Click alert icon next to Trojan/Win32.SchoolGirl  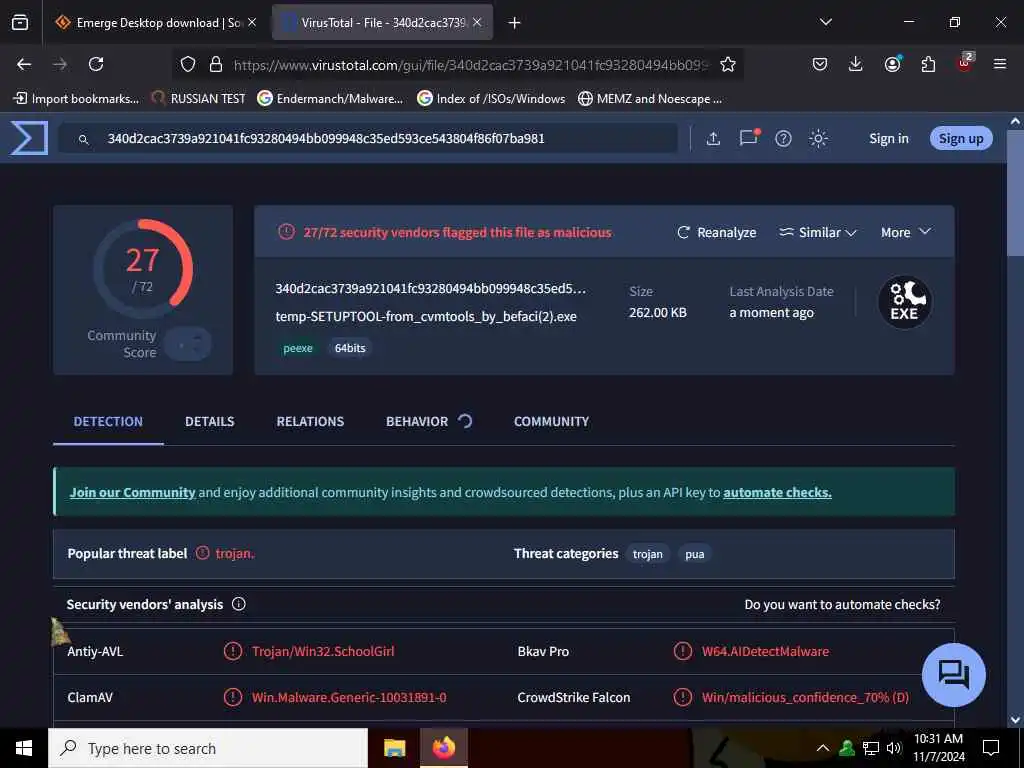tap(232, 651)
